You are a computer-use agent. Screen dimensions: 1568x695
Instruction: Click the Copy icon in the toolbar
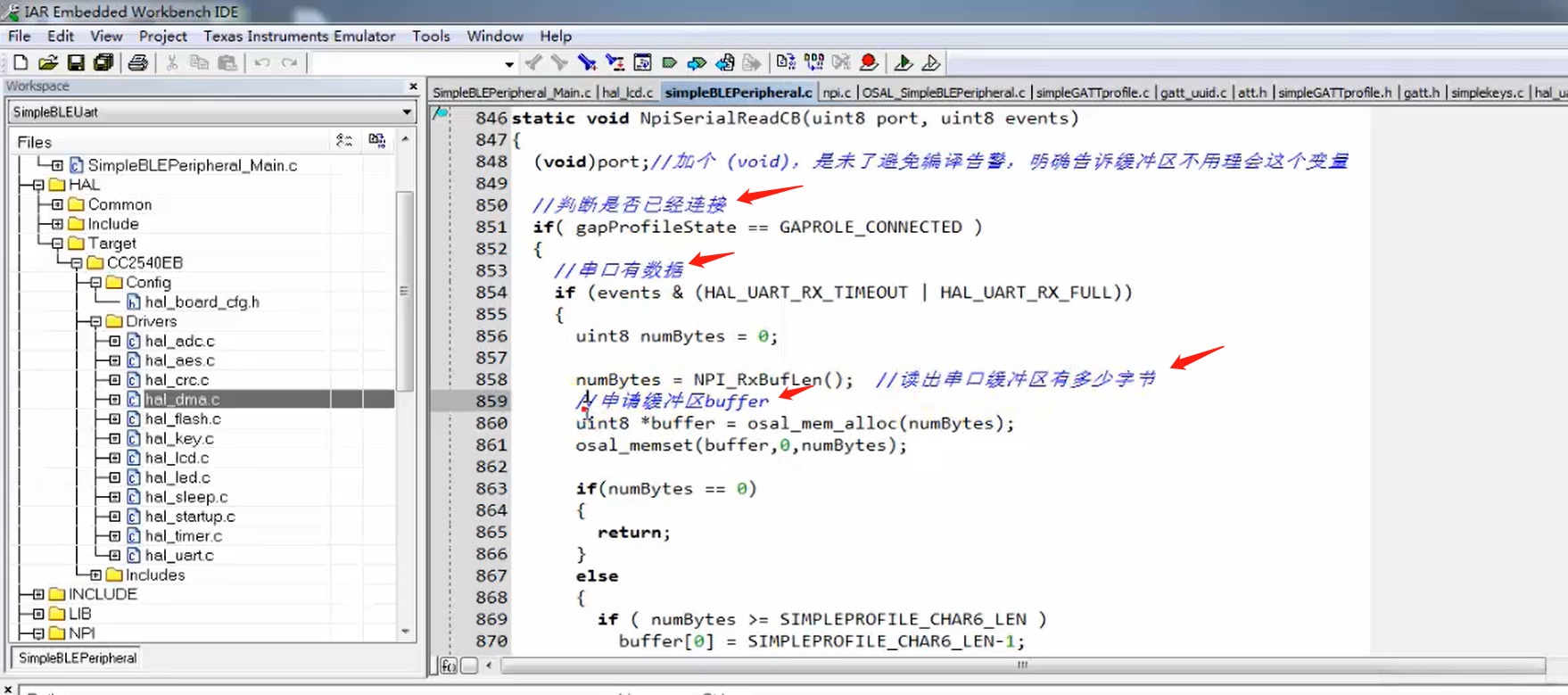[x=200, y=62]
